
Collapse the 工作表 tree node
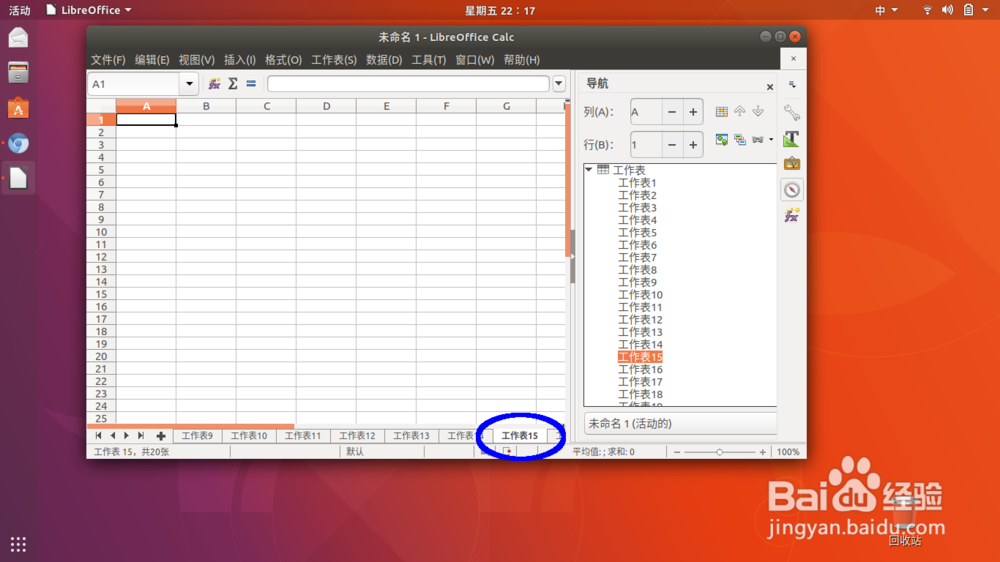point(589,170)
